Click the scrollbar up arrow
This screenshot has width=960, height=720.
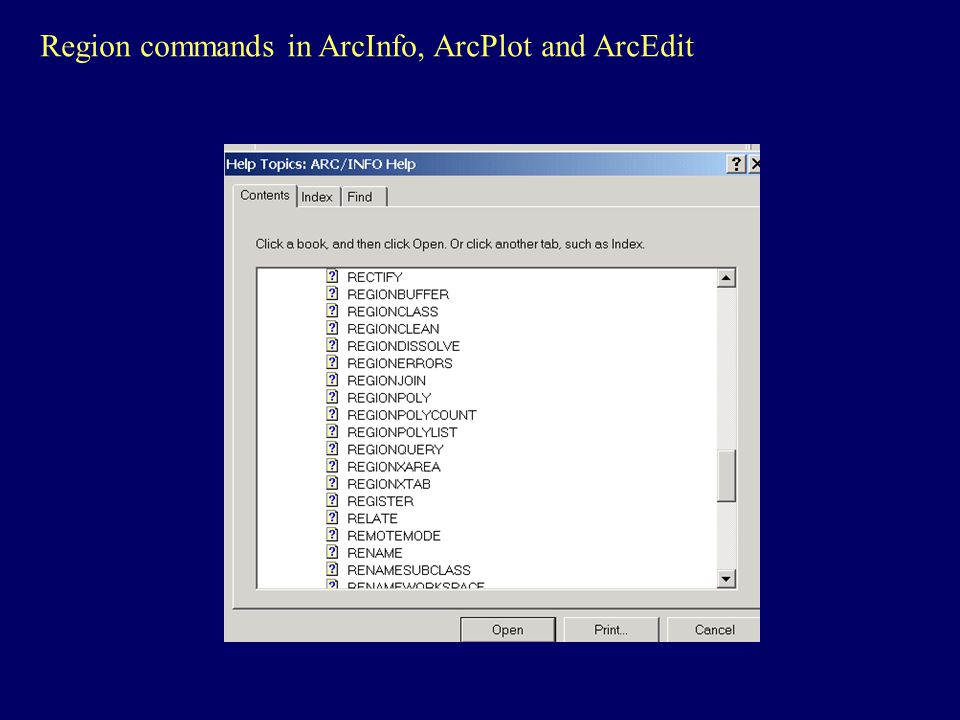tap(726, 278)
